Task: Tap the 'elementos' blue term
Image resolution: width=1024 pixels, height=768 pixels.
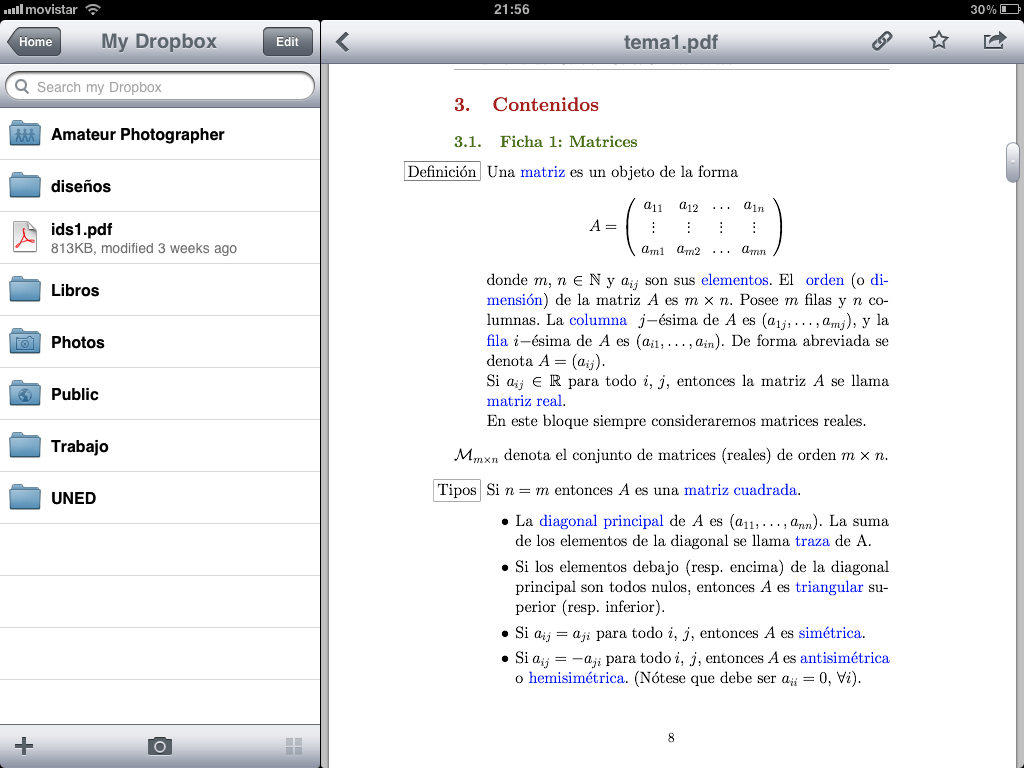Action: click(x=735, y=280)
